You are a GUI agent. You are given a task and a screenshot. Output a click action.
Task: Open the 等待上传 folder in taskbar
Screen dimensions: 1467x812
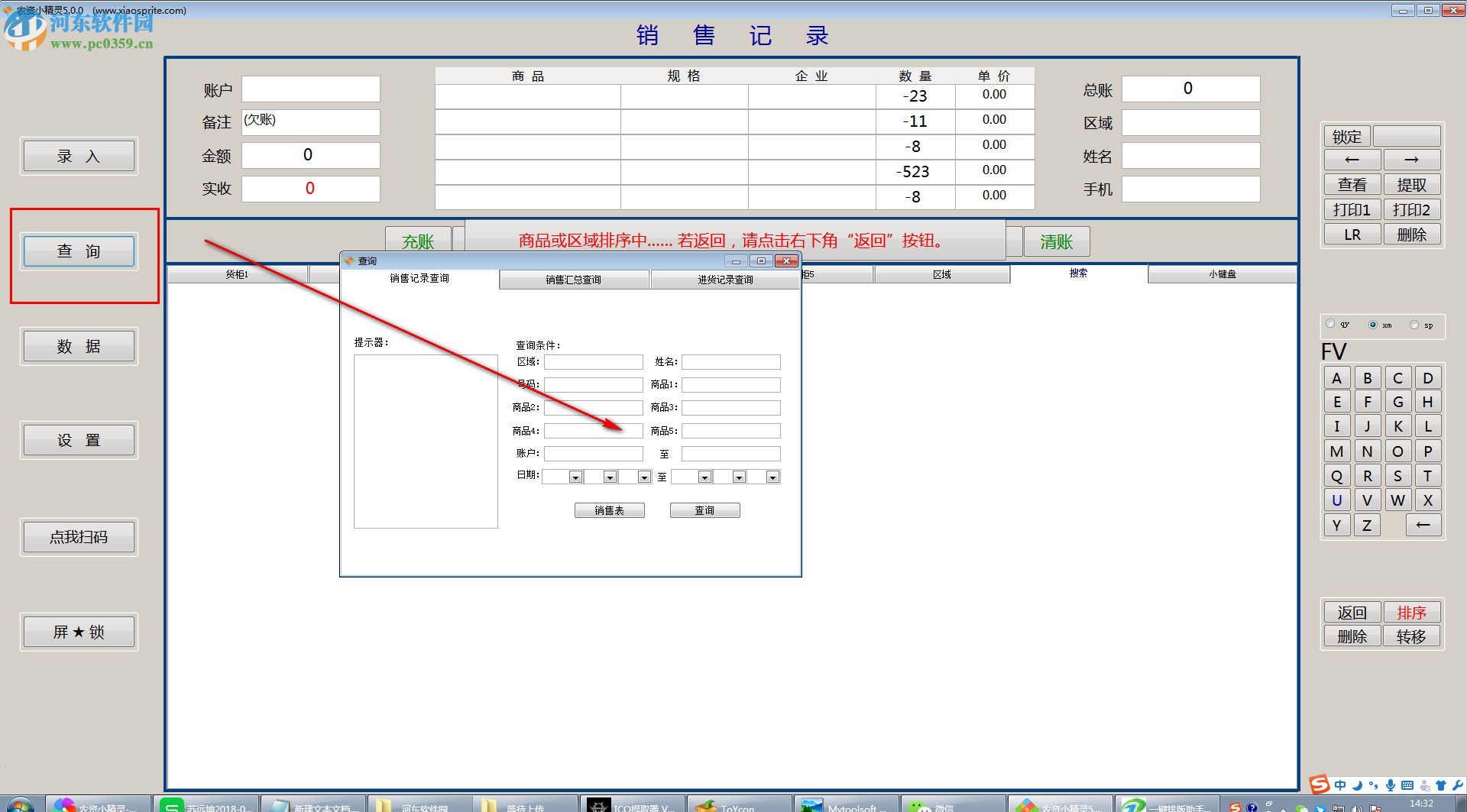pyautogui.click(x=526, y=805)
